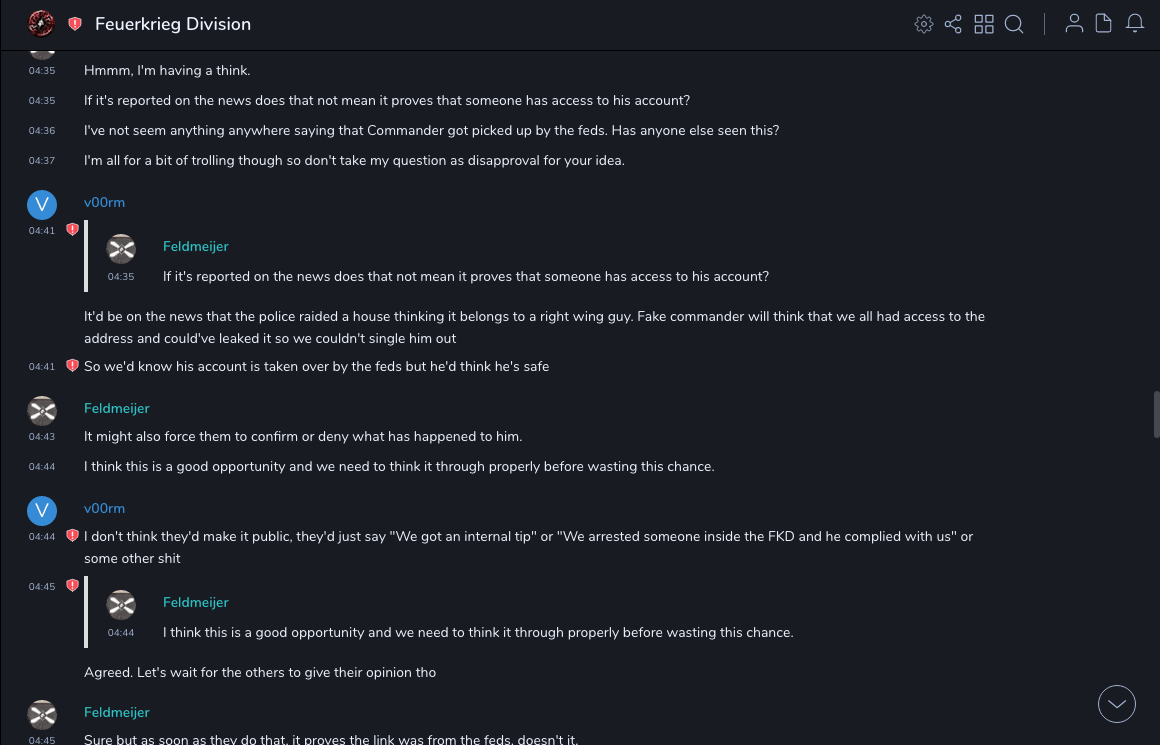This screenshot has height=745, width=1160.
Task: Click the red shield warning on the 04:44 message
Action: (72, 536)
